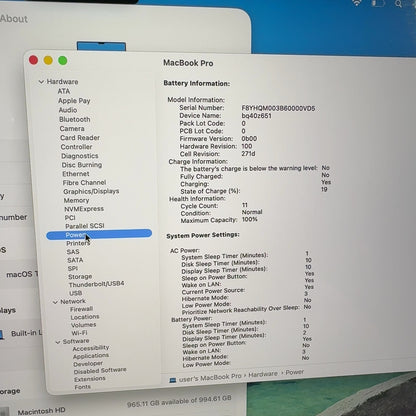Select USB in the sidebar
This screenshot has width=416, height=416.
click(x=75, y=293)
